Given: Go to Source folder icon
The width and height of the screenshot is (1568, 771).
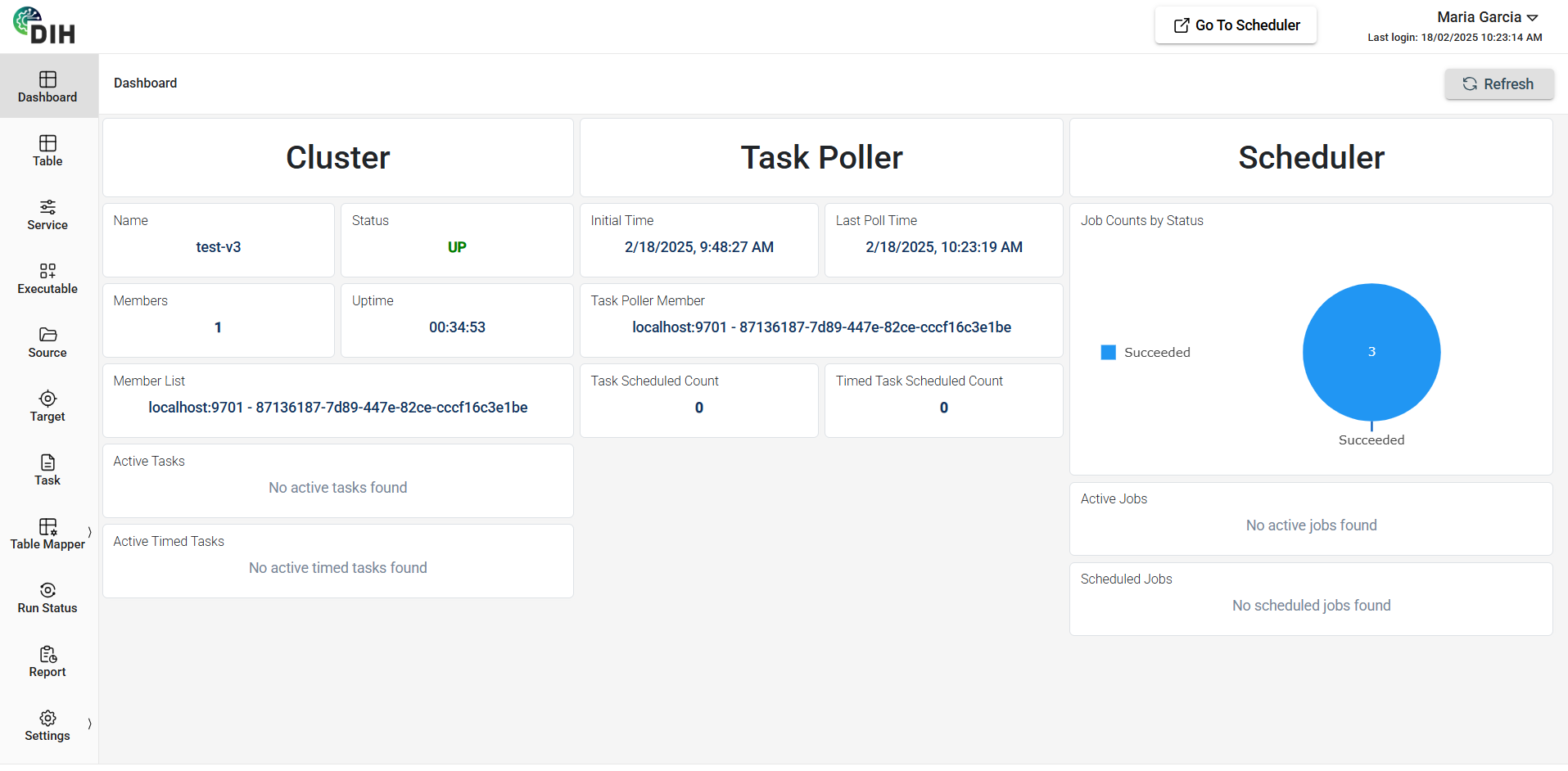Looking at the screenshot, I should click(x=47, y=335).
